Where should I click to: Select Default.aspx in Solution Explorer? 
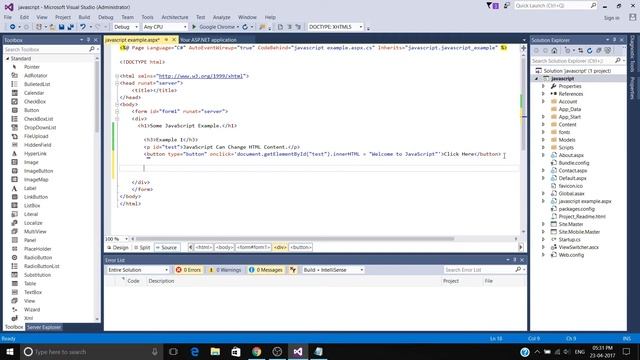572,178
